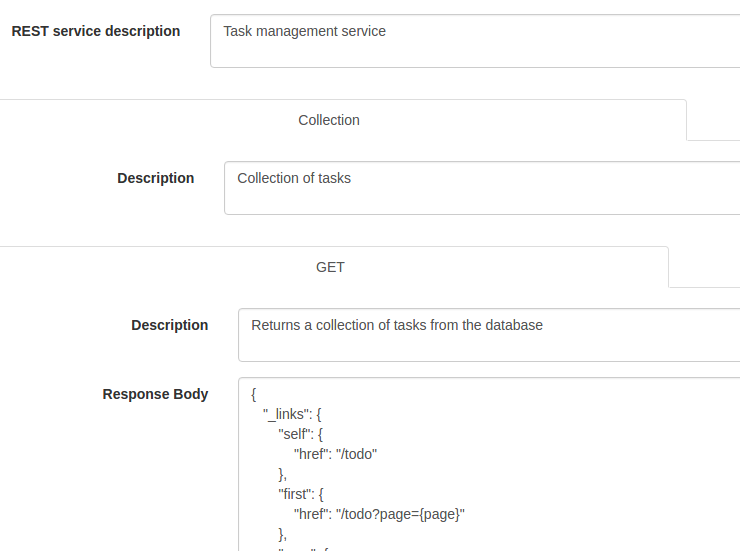
Task: Switch to the Collection tab
Action: 329,120
